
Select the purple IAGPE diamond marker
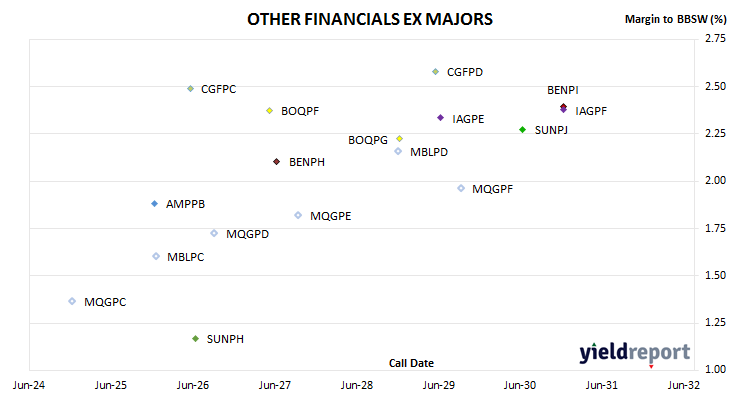pos(440,118)
